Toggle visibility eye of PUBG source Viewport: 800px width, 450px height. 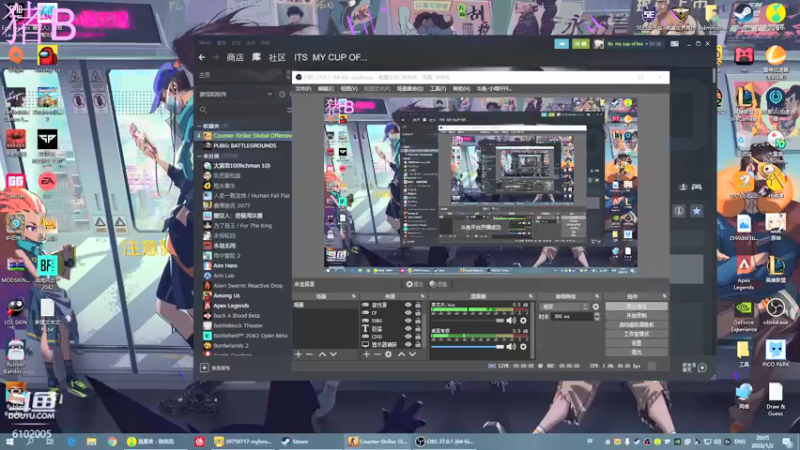pos(408,321)
